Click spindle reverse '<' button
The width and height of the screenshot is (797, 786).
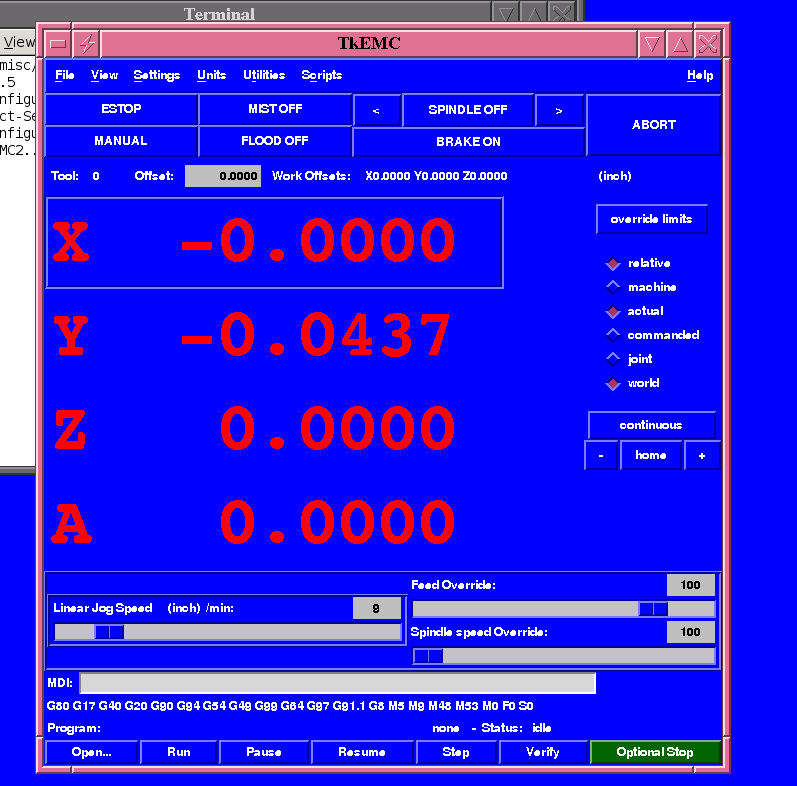[x=376, y=111]
